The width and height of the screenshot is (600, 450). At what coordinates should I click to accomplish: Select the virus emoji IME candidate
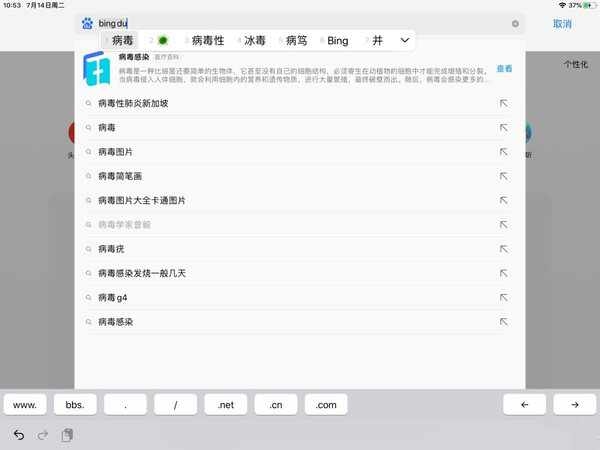pos(163,41)
